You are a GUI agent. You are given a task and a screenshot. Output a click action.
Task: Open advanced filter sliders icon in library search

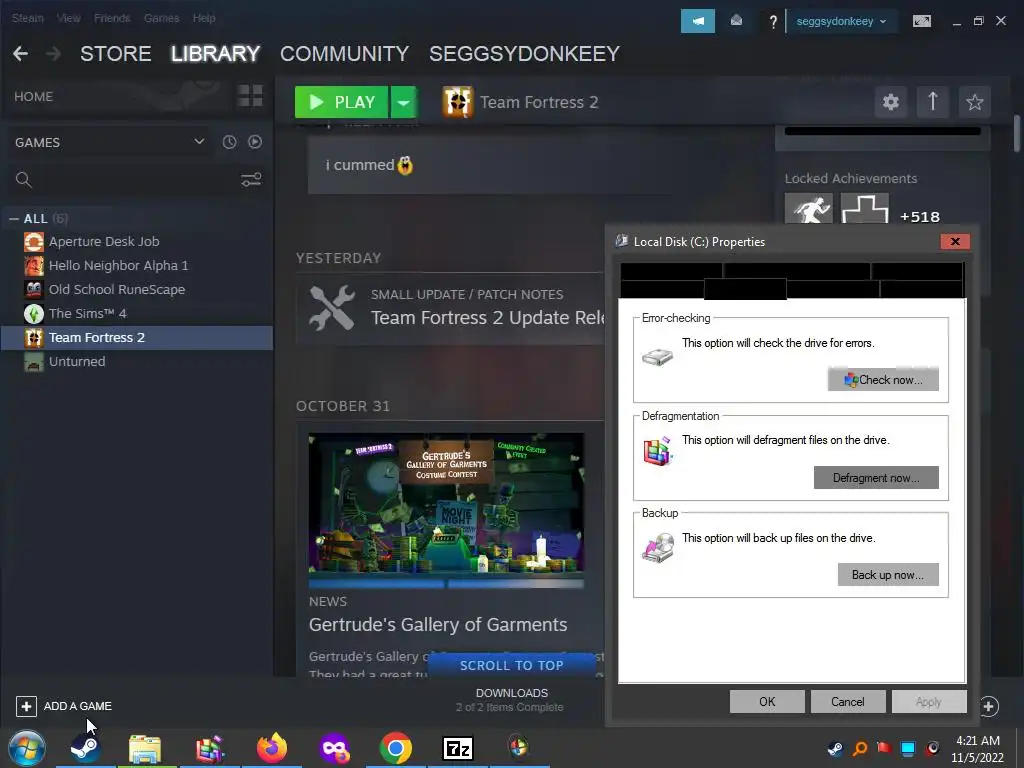(x=251, y=180)
